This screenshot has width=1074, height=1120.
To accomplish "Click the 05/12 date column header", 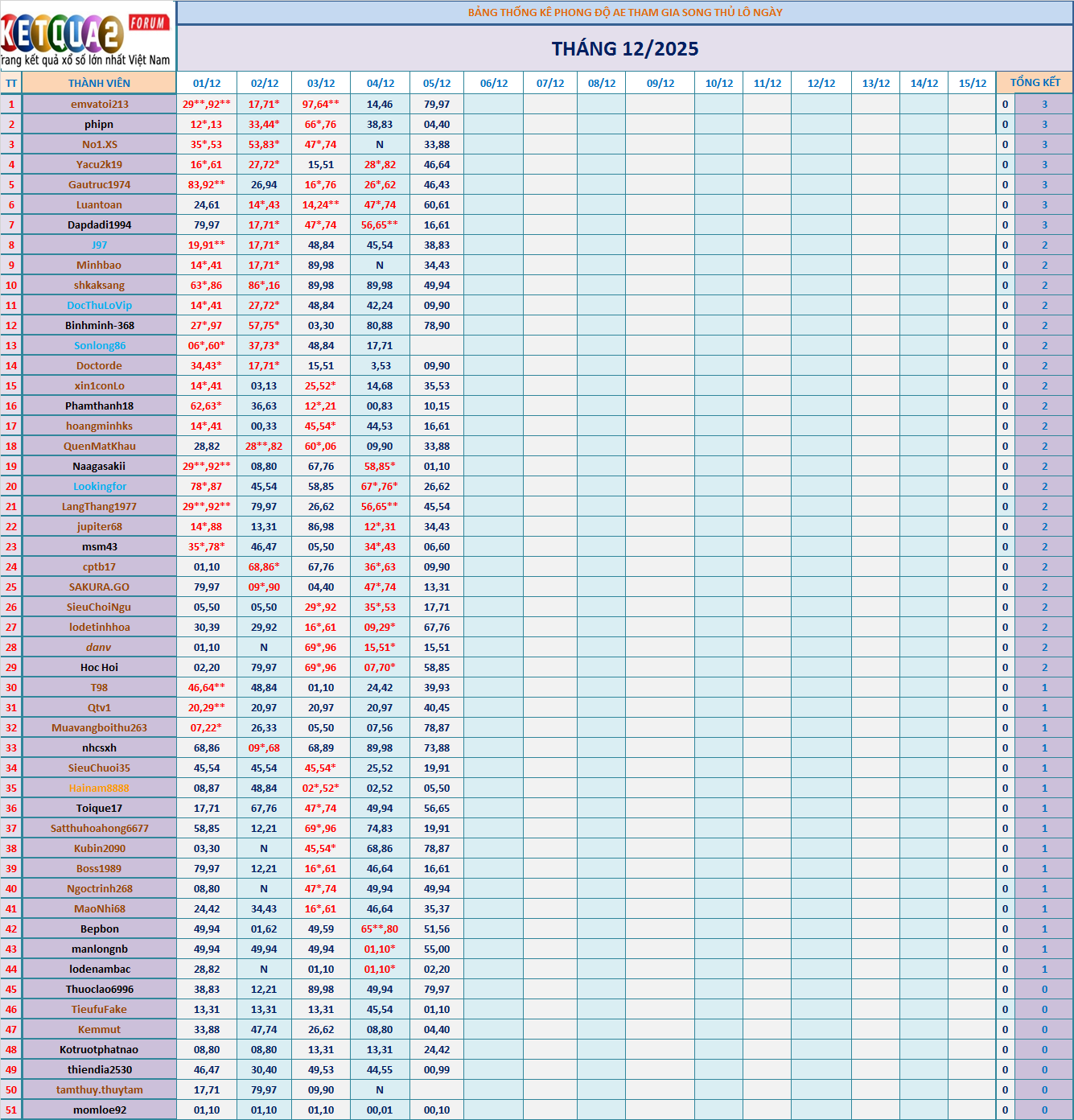I will [437, 83].
